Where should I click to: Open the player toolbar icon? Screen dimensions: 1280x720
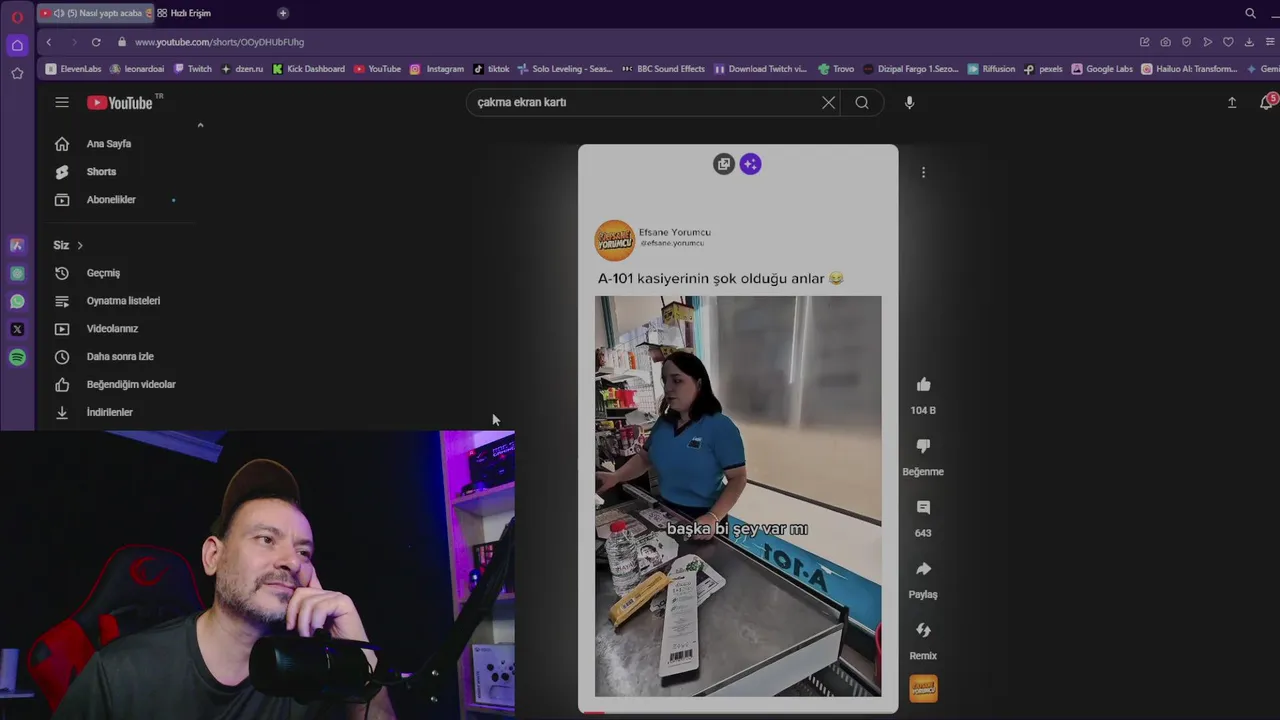click(x=1207, y=42)
